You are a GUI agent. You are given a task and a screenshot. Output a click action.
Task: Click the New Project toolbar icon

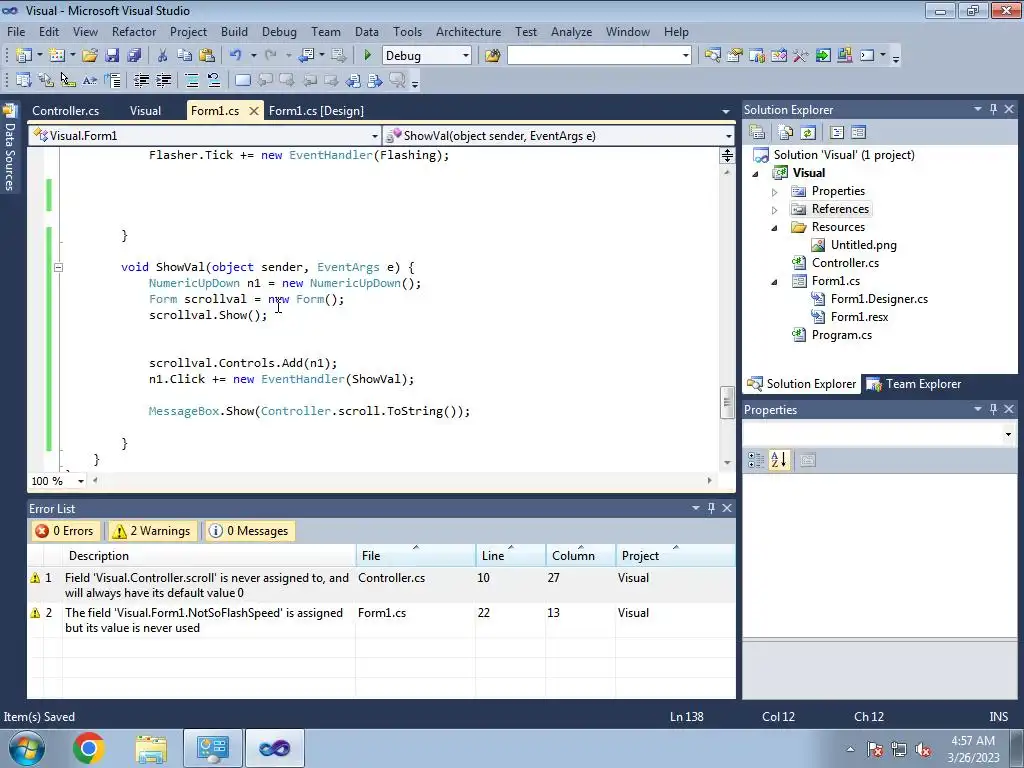click(x=24, y=56)
